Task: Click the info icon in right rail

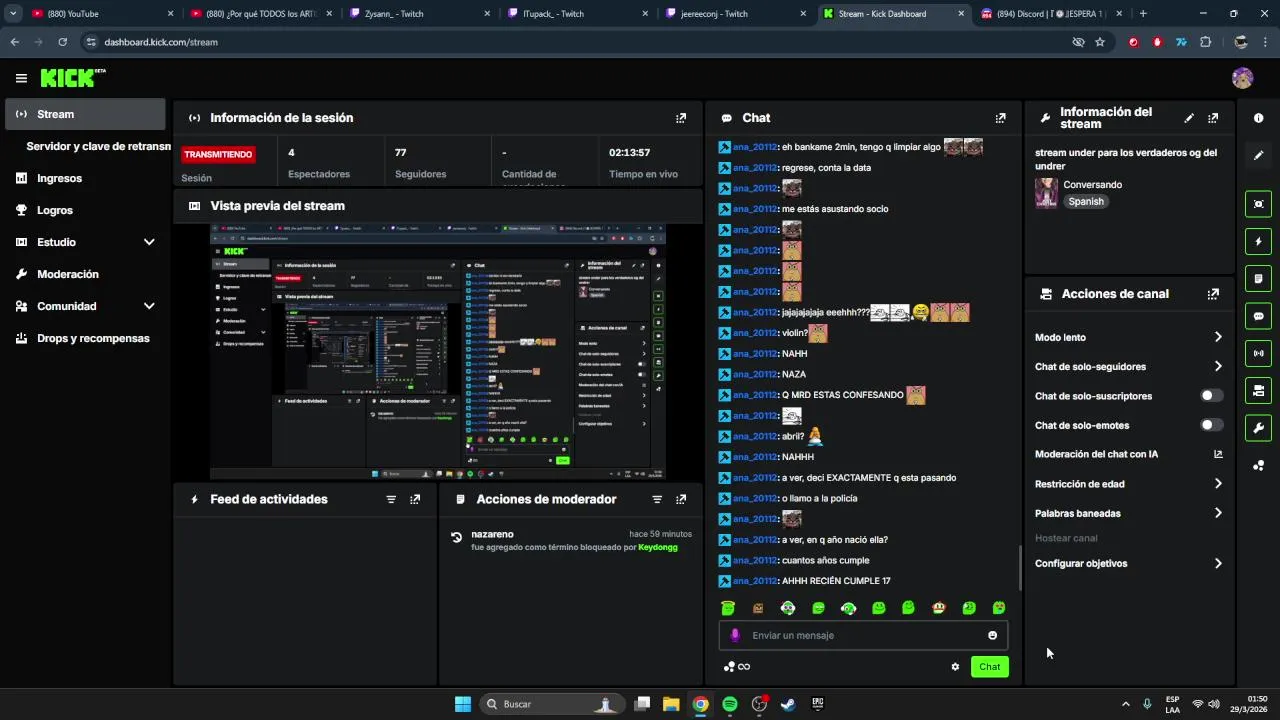Action: coord(1258,118)
